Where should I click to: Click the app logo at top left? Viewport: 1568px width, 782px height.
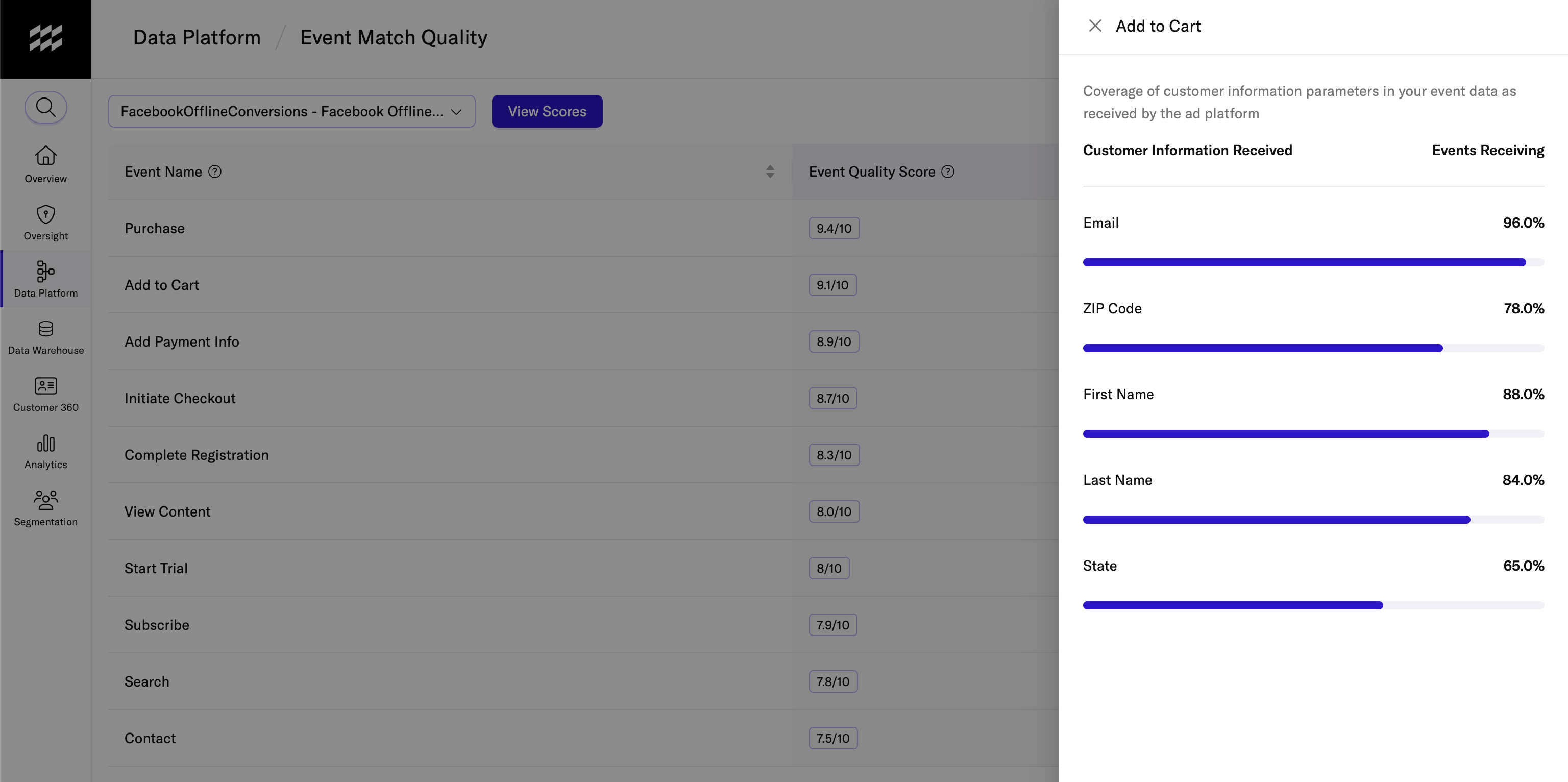(45, 38)
